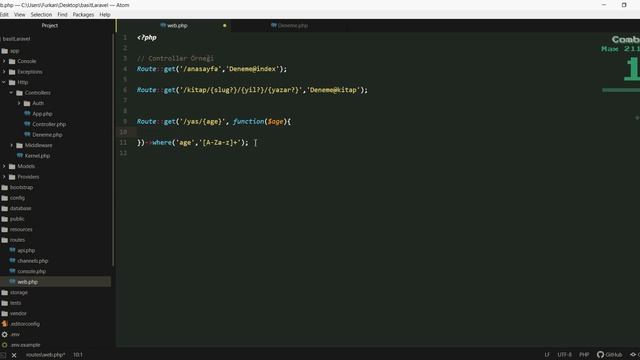640x360 pixels.
Task: Click the .env gear icon
Action: click(4, 335)
